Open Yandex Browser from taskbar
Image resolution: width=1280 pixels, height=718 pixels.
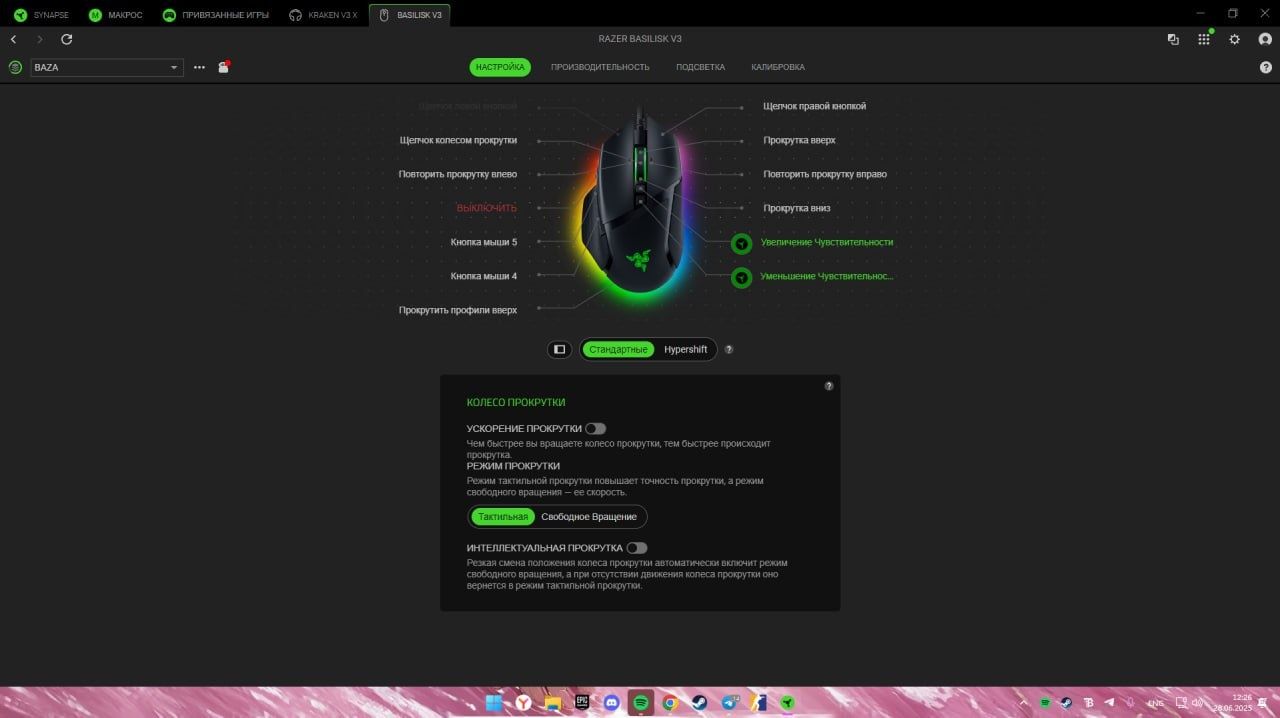(x=524, y=703)
